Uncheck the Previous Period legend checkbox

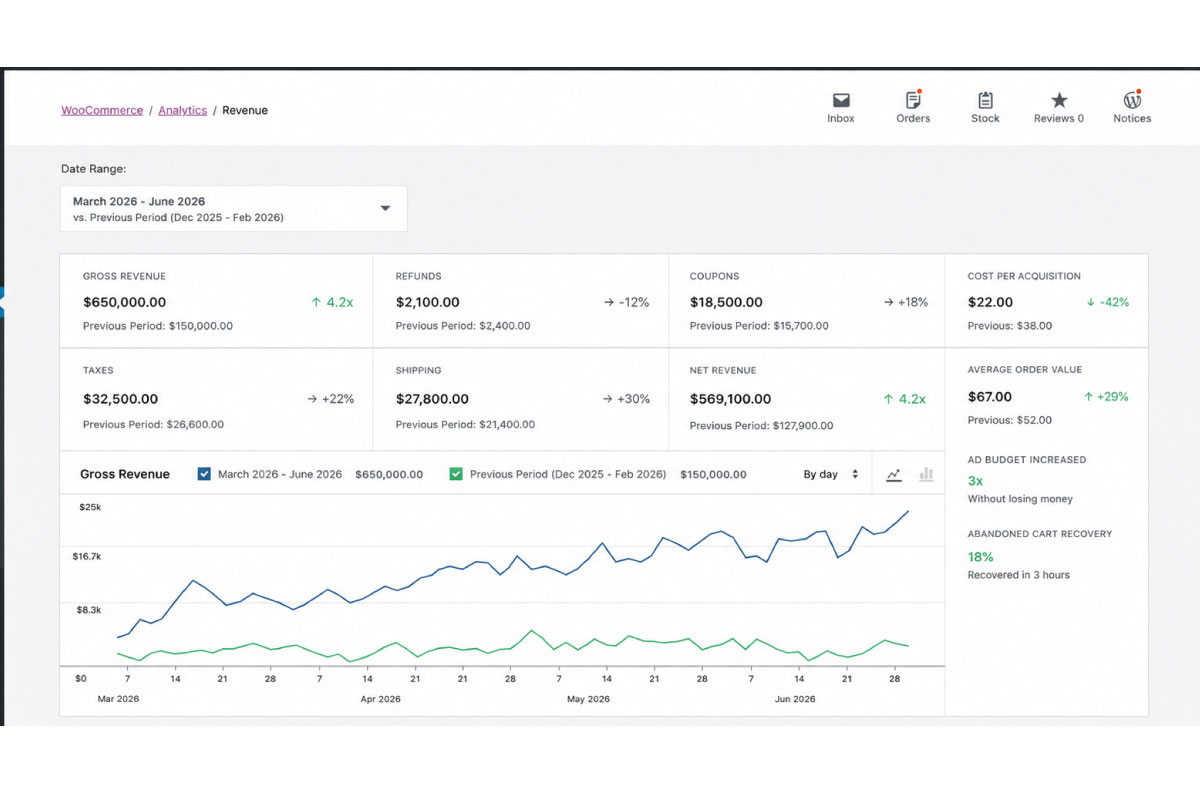[x=456, y=474]
